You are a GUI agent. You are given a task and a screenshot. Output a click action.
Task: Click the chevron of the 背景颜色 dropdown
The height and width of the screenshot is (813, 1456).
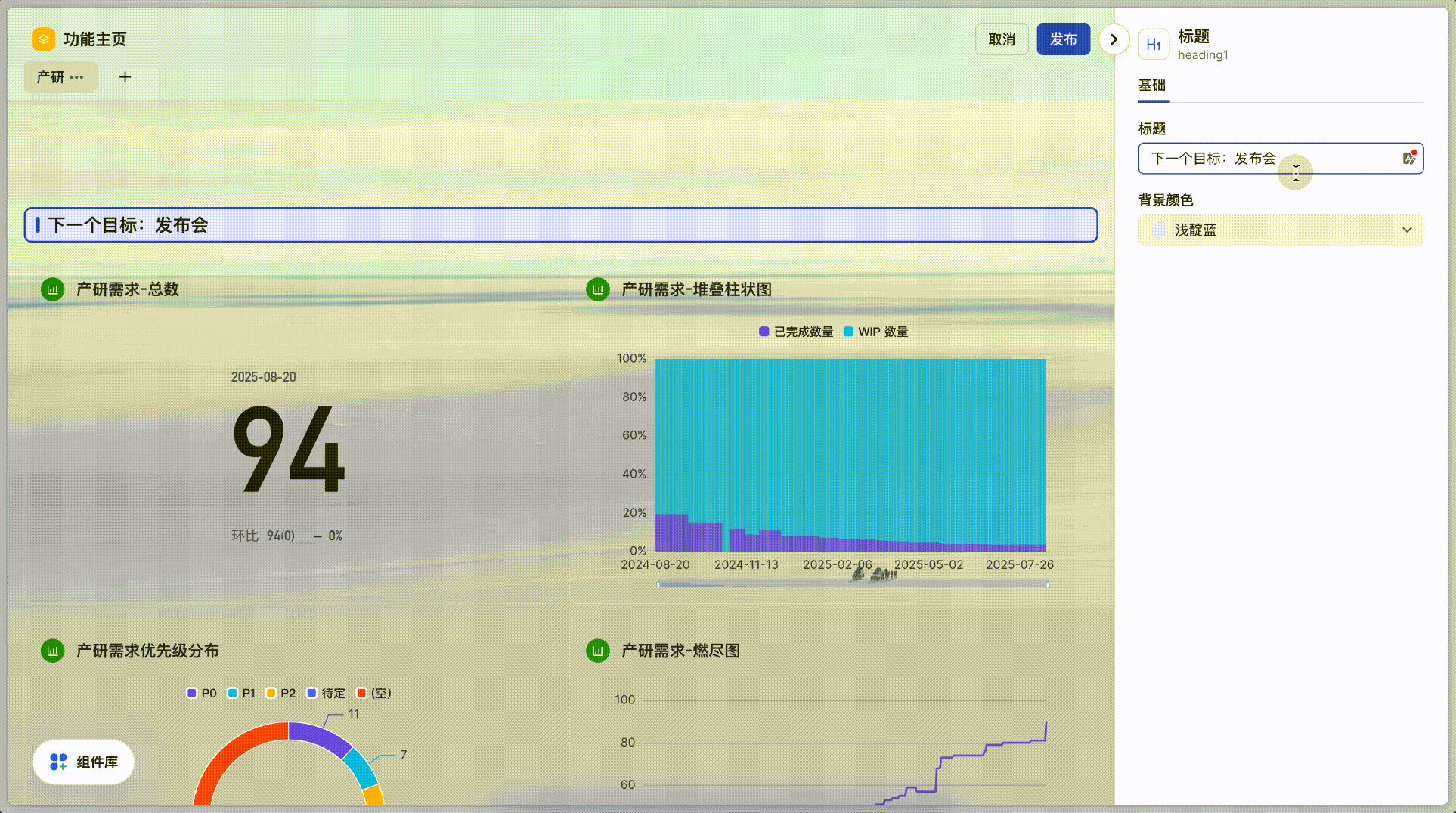pyautogui.click(x=1407, y=230)
